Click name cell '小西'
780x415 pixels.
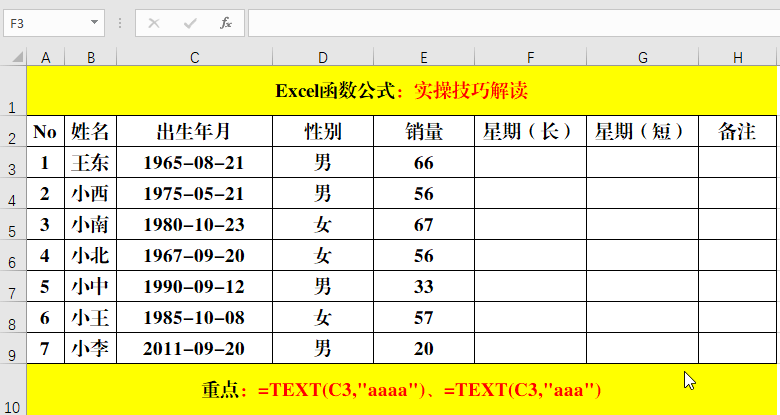click(91, 193)
